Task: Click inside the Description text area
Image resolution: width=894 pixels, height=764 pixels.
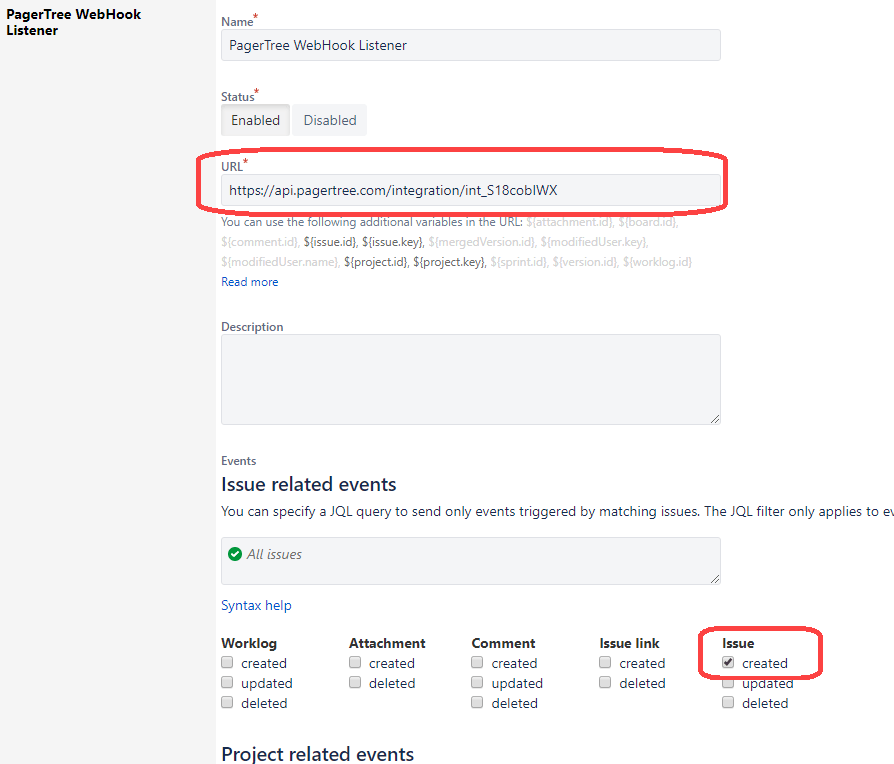Action: pyautogui.click(x=470, y=379)
